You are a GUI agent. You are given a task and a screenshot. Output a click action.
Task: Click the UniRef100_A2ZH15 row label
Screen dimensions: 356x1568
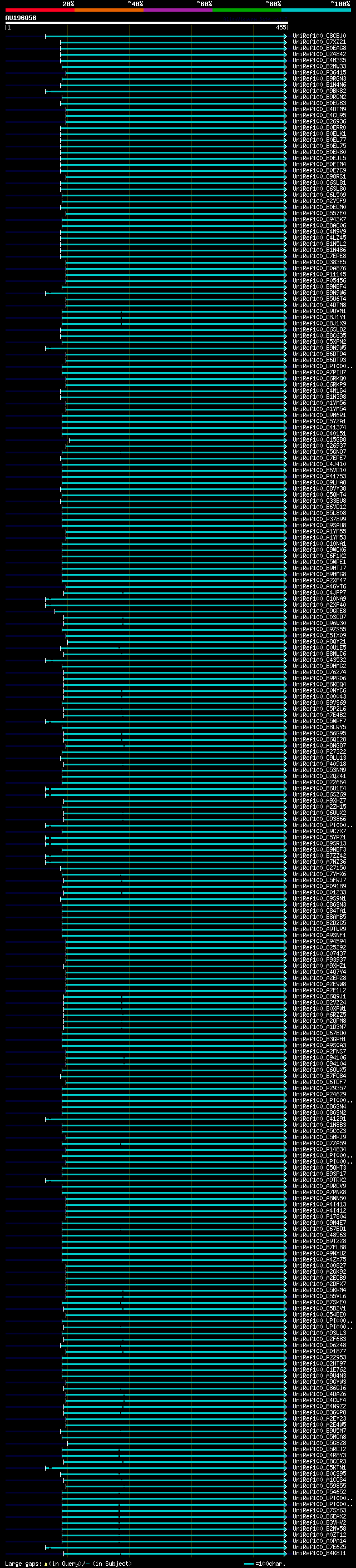click(319, 807)
